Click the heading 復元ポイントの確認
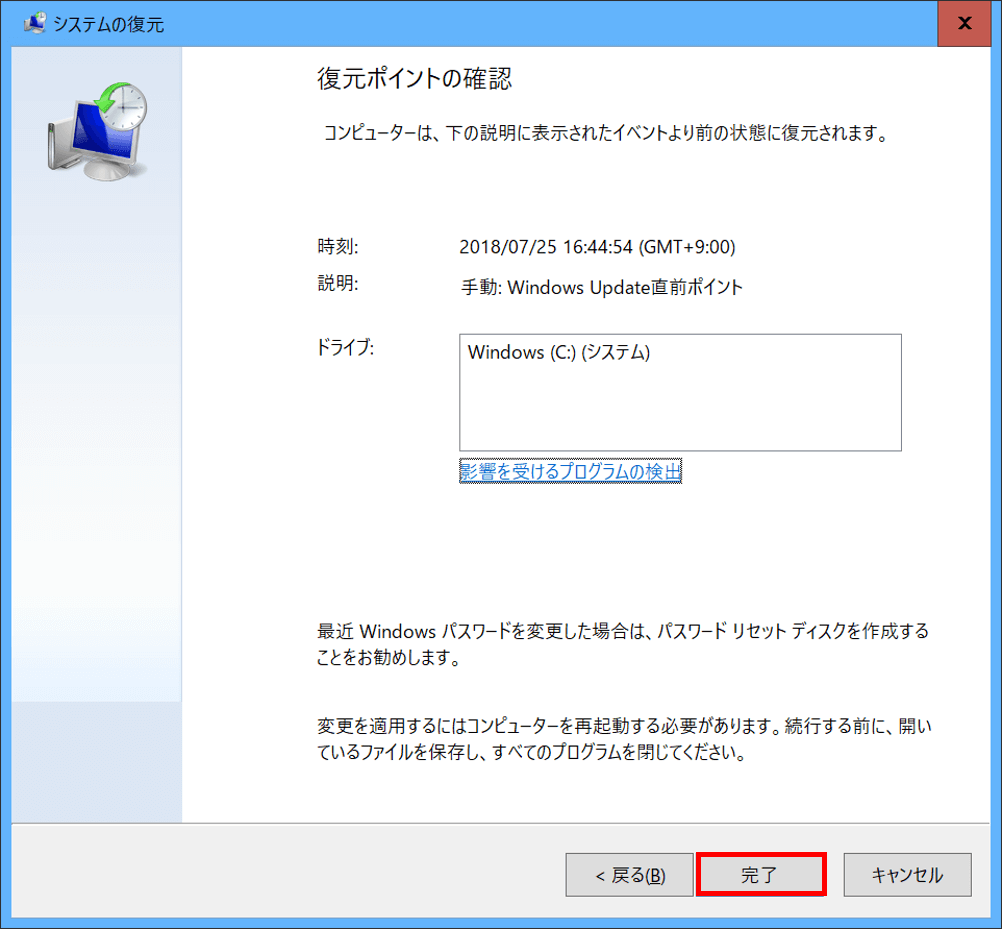This screenshot has width=1002, height=929. pos(414,79)
